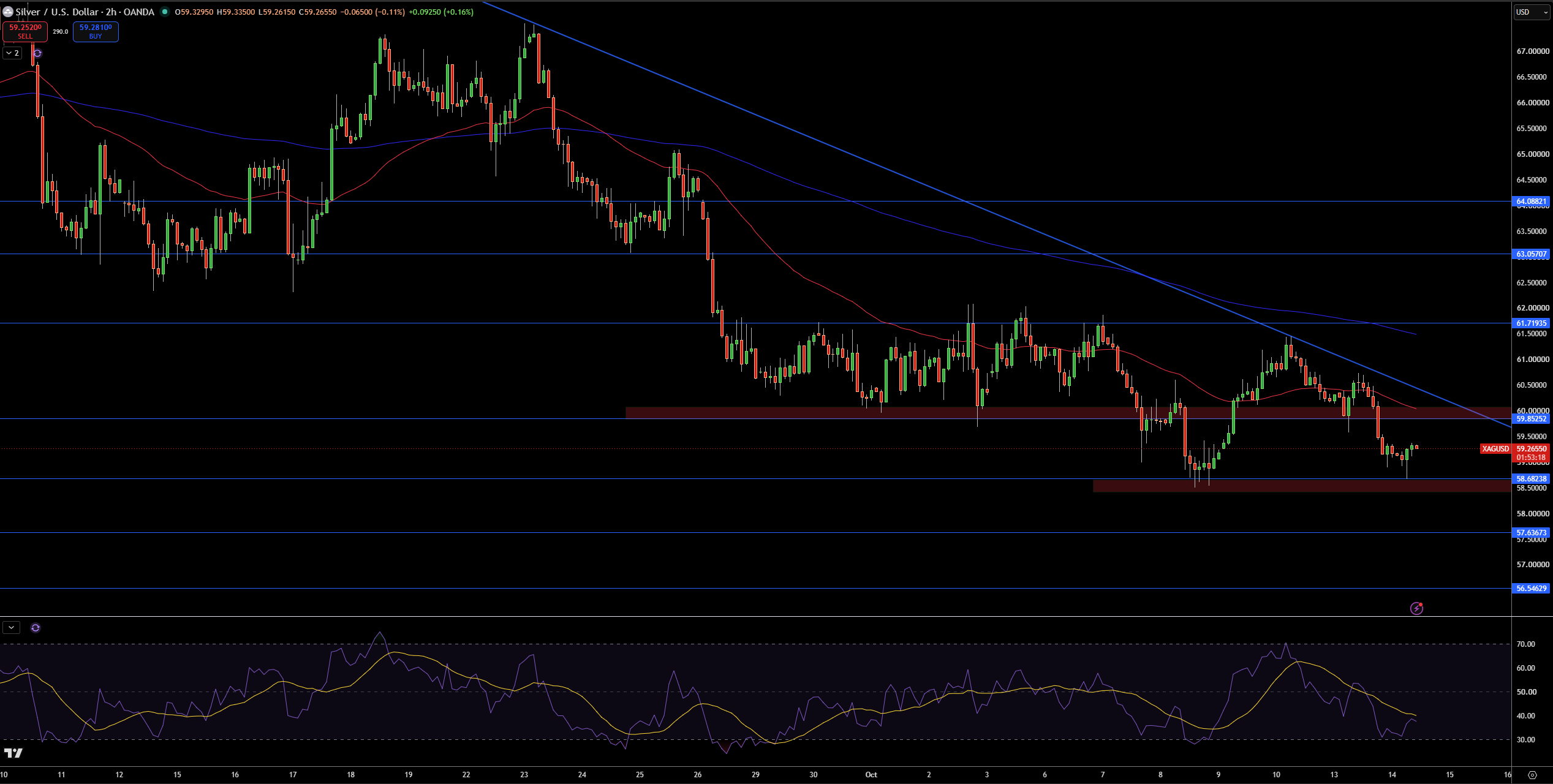Select the 56.54629 price level label
This screenshot has height=784, width=1553.
(1531, 589)
